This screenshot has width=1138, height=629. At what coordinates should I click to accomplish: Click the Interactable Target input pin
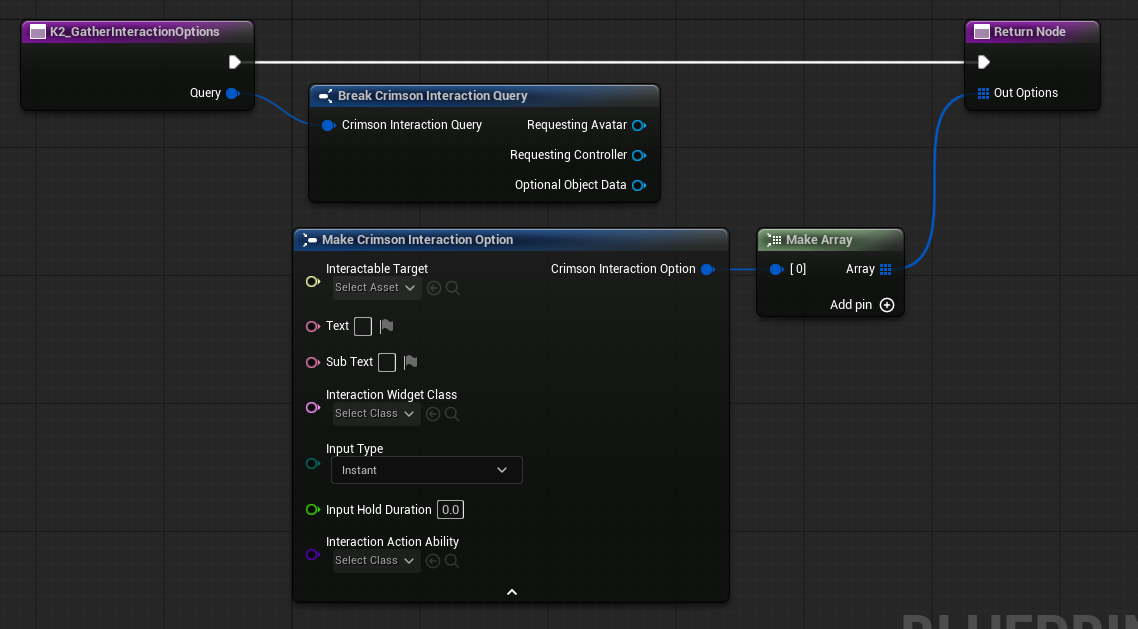pos(313,281)
